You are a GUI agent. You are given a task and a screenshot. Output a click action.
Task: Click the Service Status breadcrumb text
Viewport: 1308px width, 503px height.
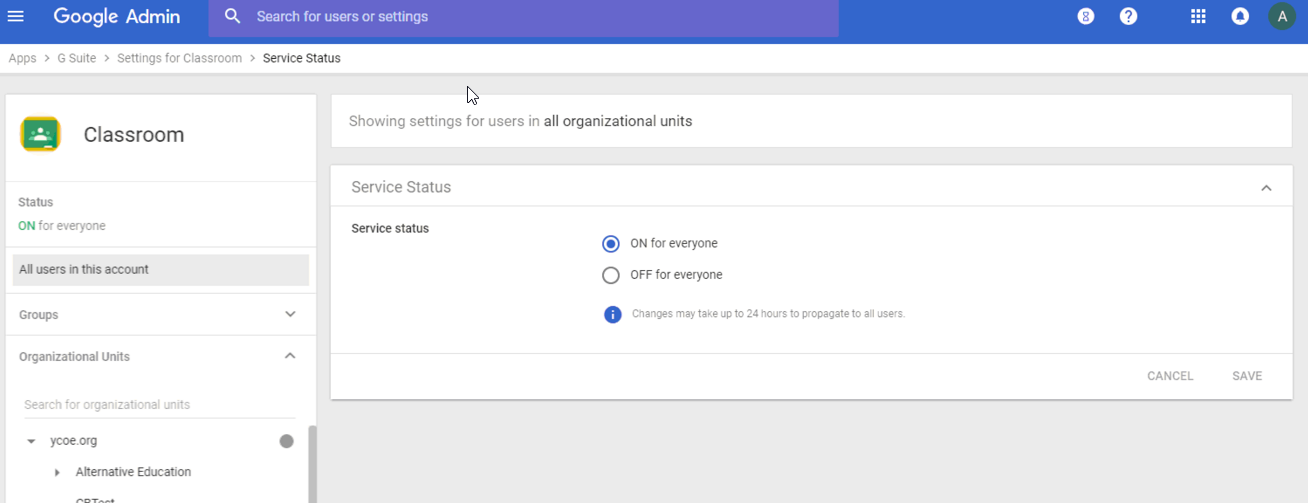tap(302, 58)
